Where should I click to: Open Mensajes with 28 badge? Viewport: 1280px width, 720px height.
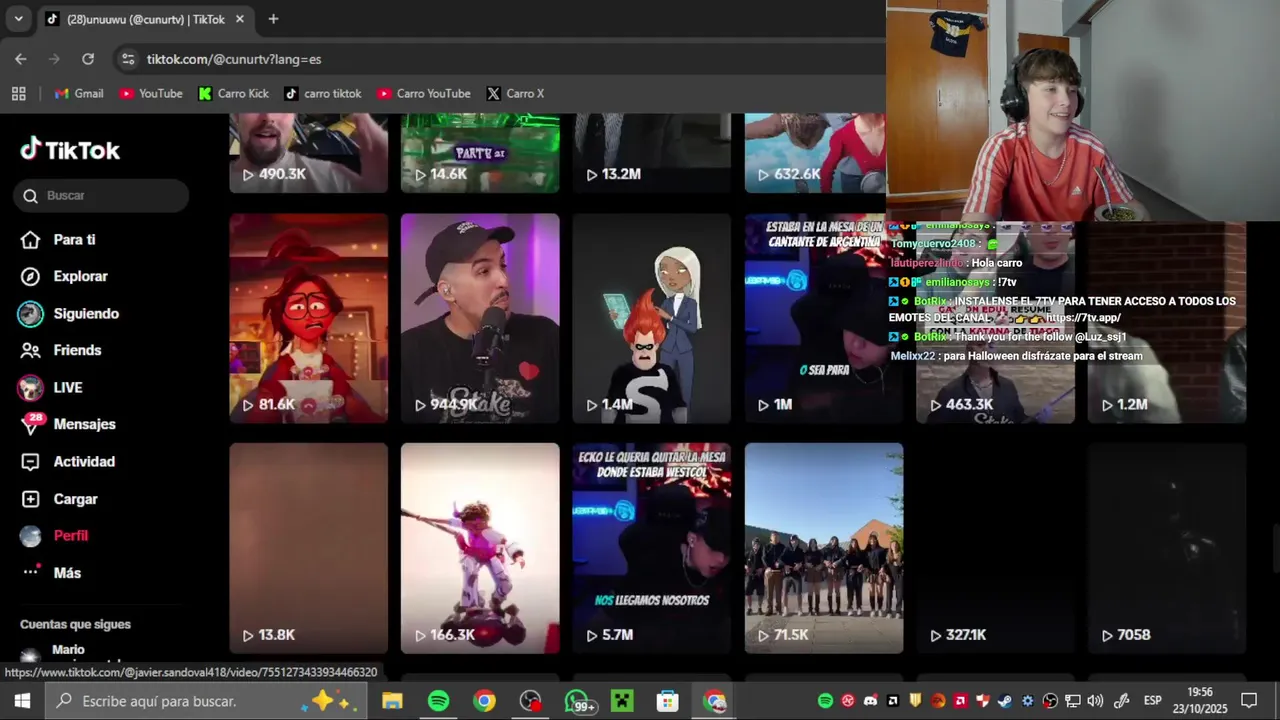click(x=68, y=425)
